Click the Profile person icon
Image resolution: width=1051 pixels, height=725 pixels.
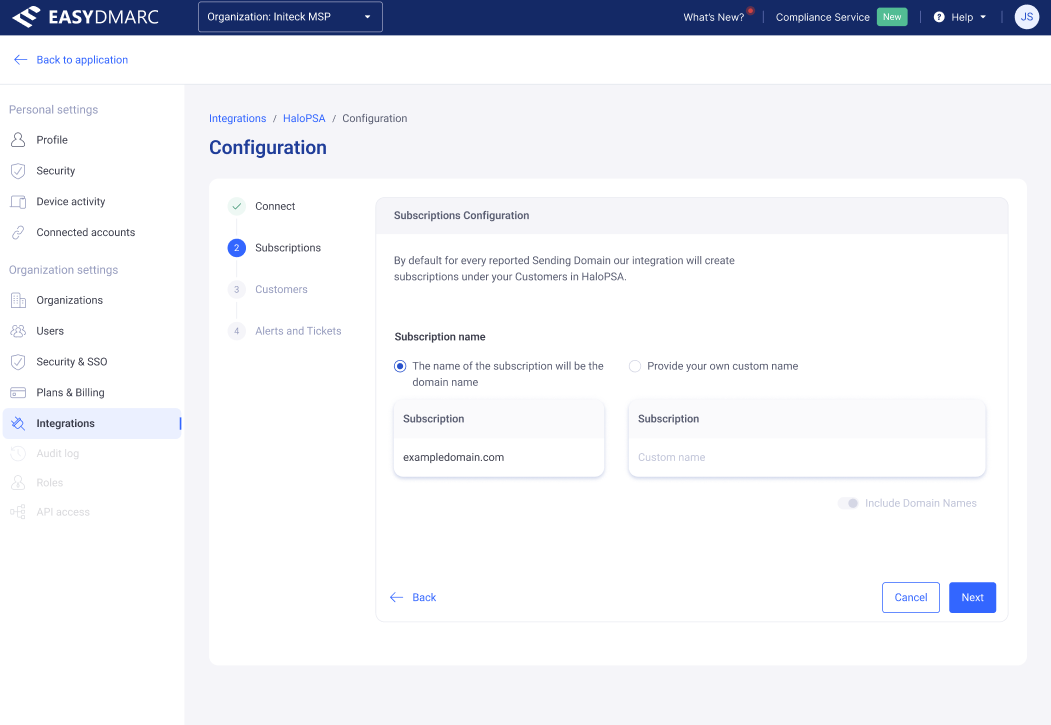tap(18, 139)
